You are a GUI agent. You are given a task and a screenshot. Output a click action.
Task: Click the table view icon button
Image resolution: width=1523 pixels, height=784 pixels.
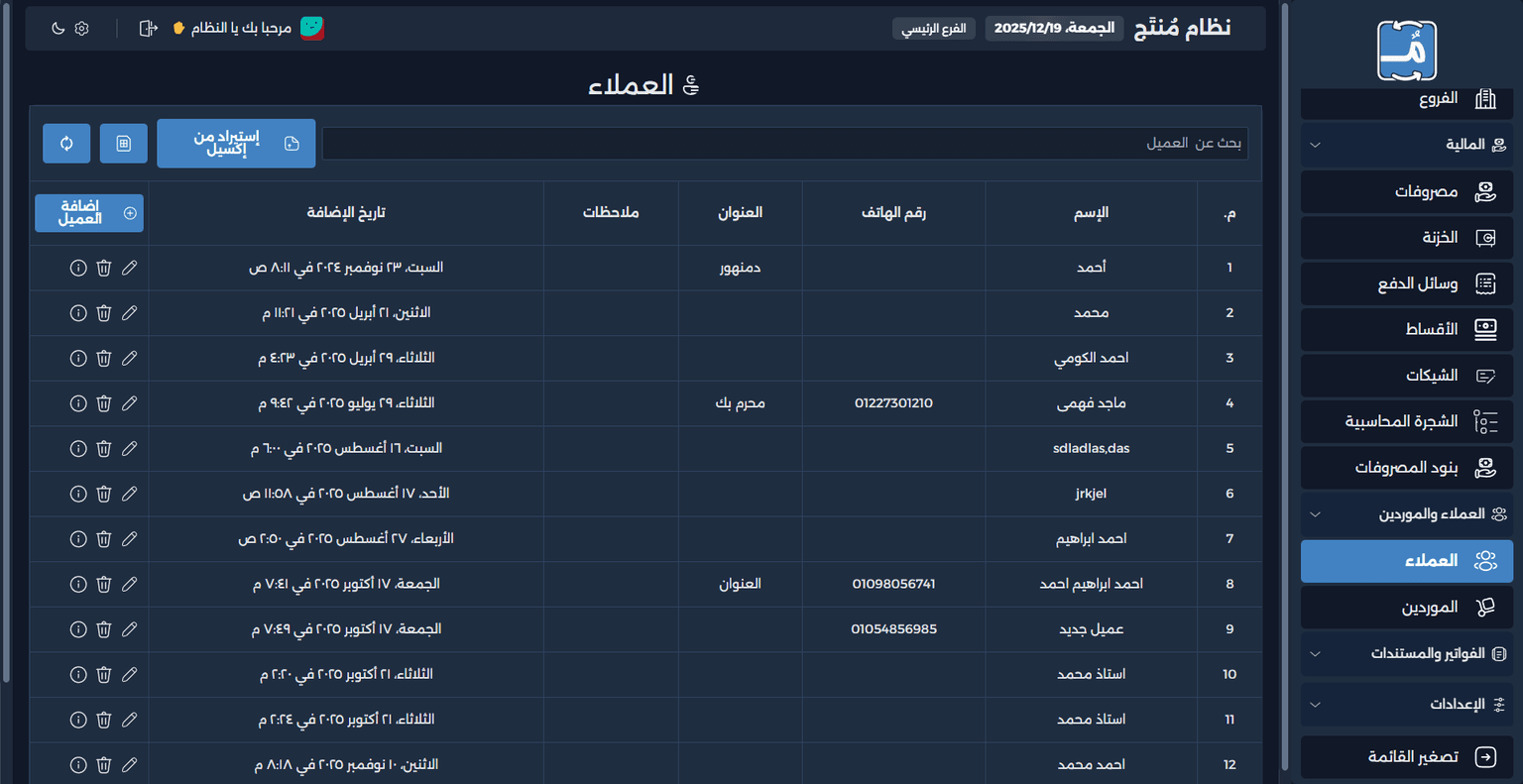tap(124, 144)
